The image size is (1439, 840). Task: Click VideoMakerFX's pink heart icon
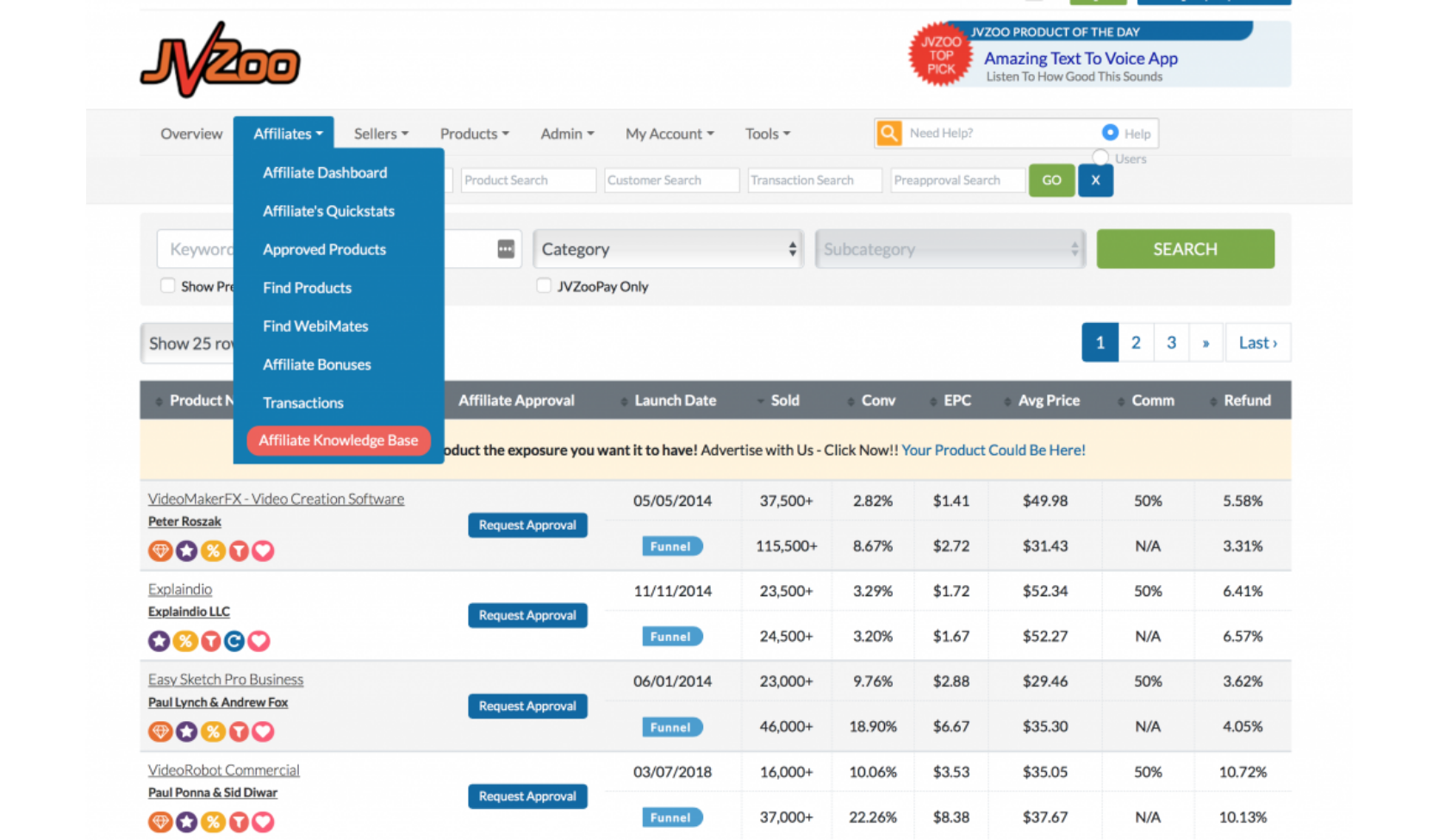click(x=264, y=551)
